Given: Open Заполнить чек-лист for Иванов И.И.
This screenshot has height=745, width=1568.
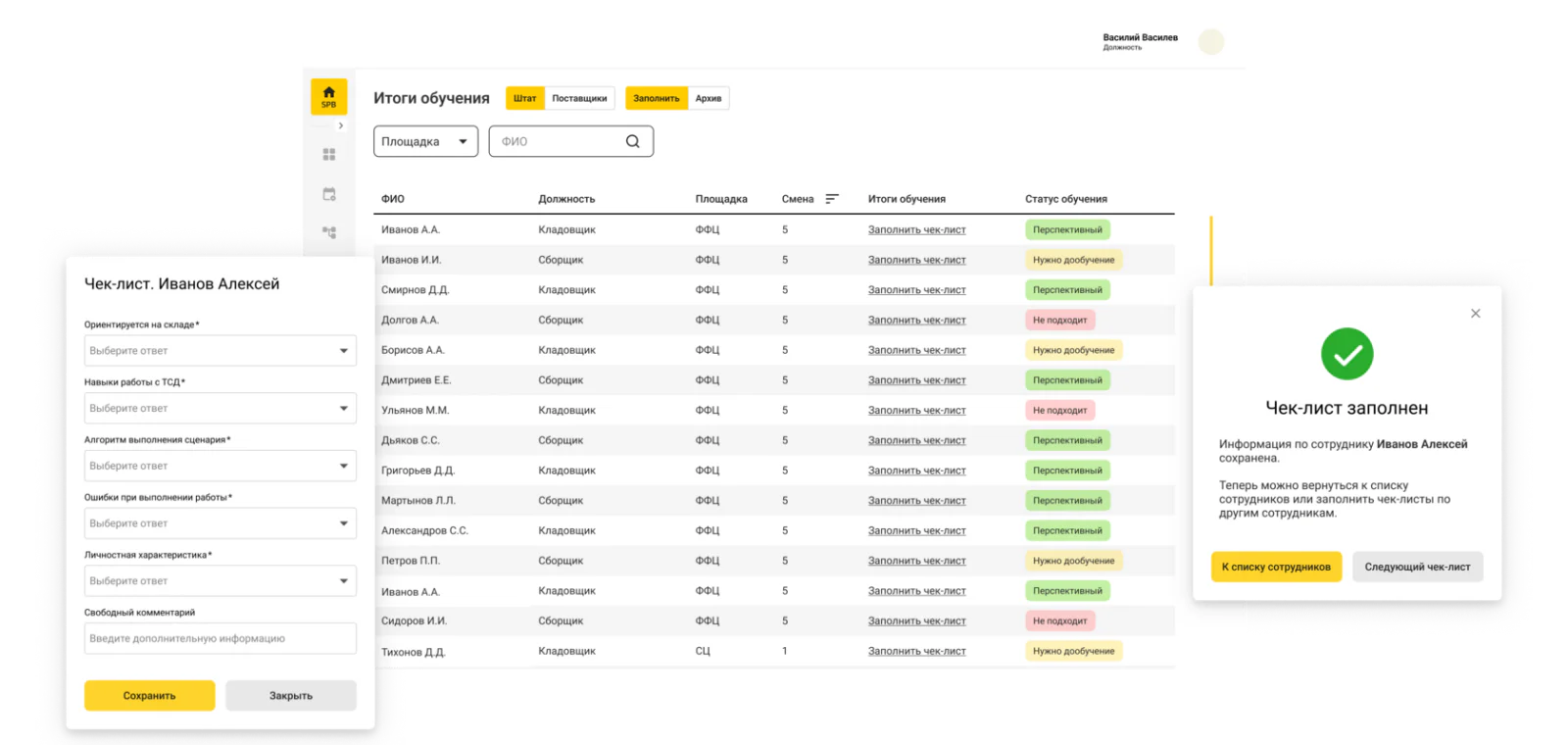Looking at the screenshot, I should coord(916,260).
